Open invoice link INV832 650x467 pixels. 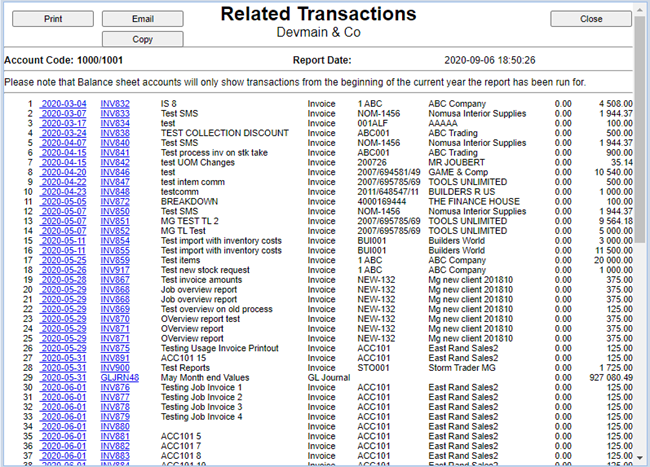point(115,104)
